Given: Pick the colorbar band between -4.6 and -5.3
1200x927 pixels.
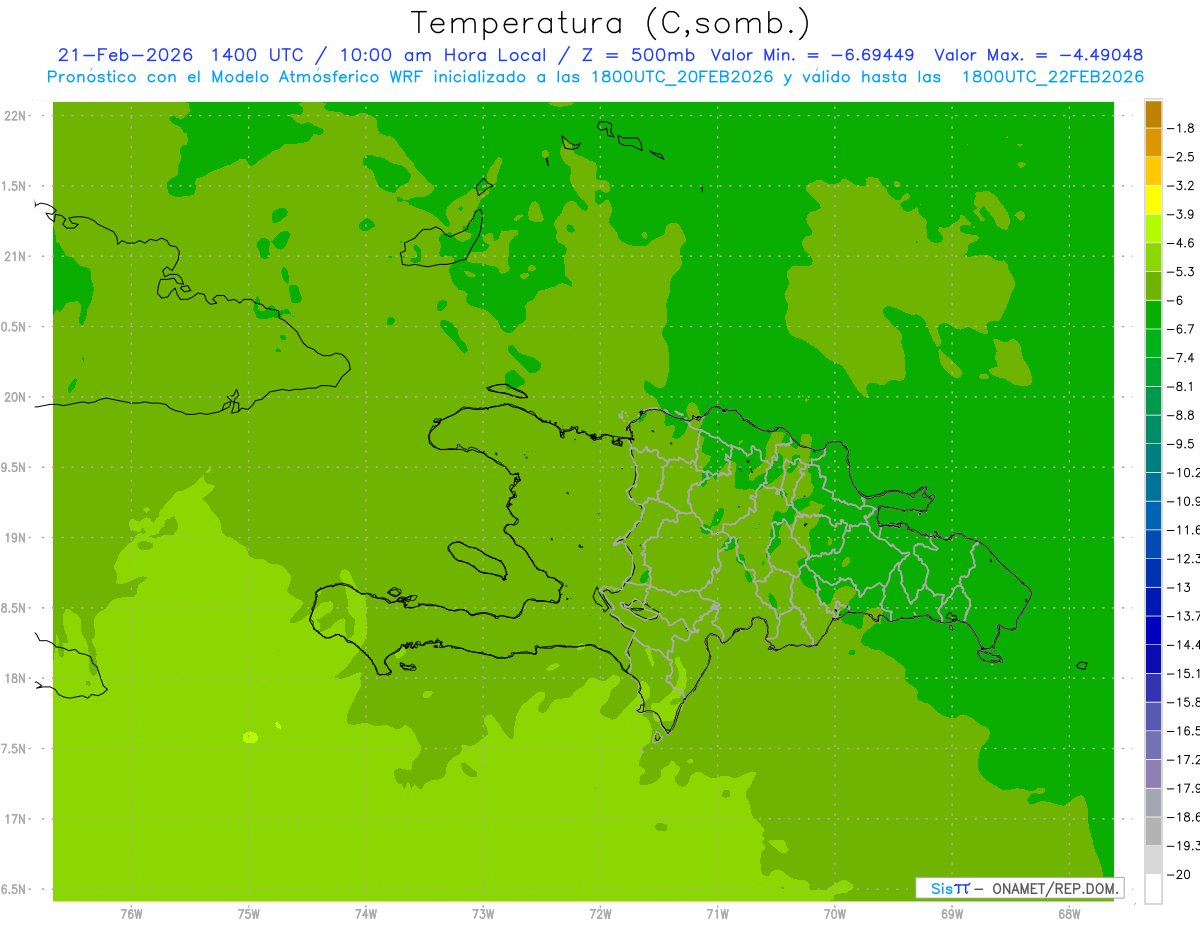Looking at the screenshot, I should pos(1153,257).
